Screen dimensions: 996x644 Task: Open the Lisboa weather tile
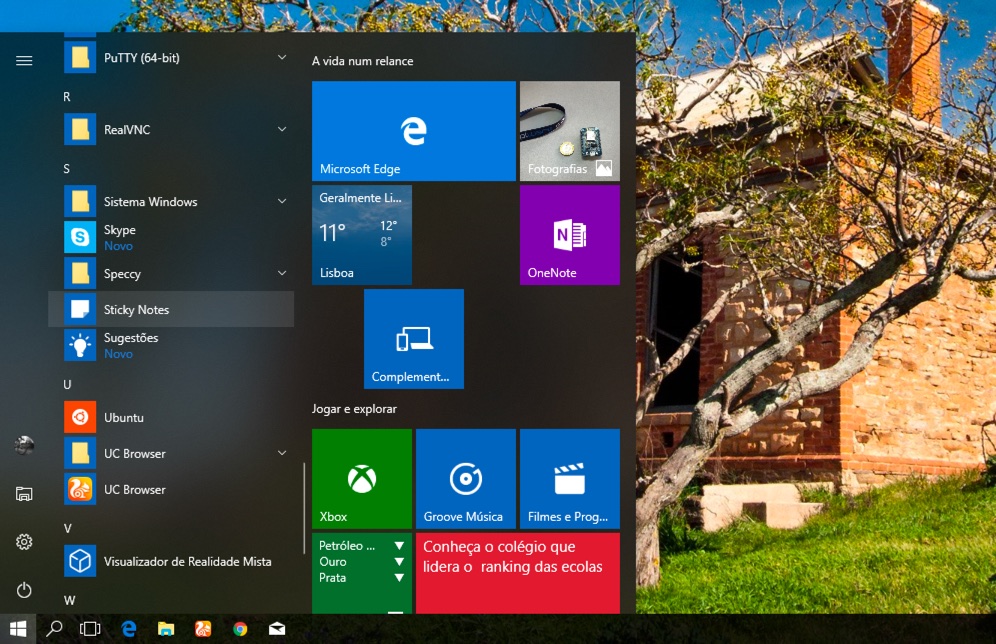pos(362,235)
